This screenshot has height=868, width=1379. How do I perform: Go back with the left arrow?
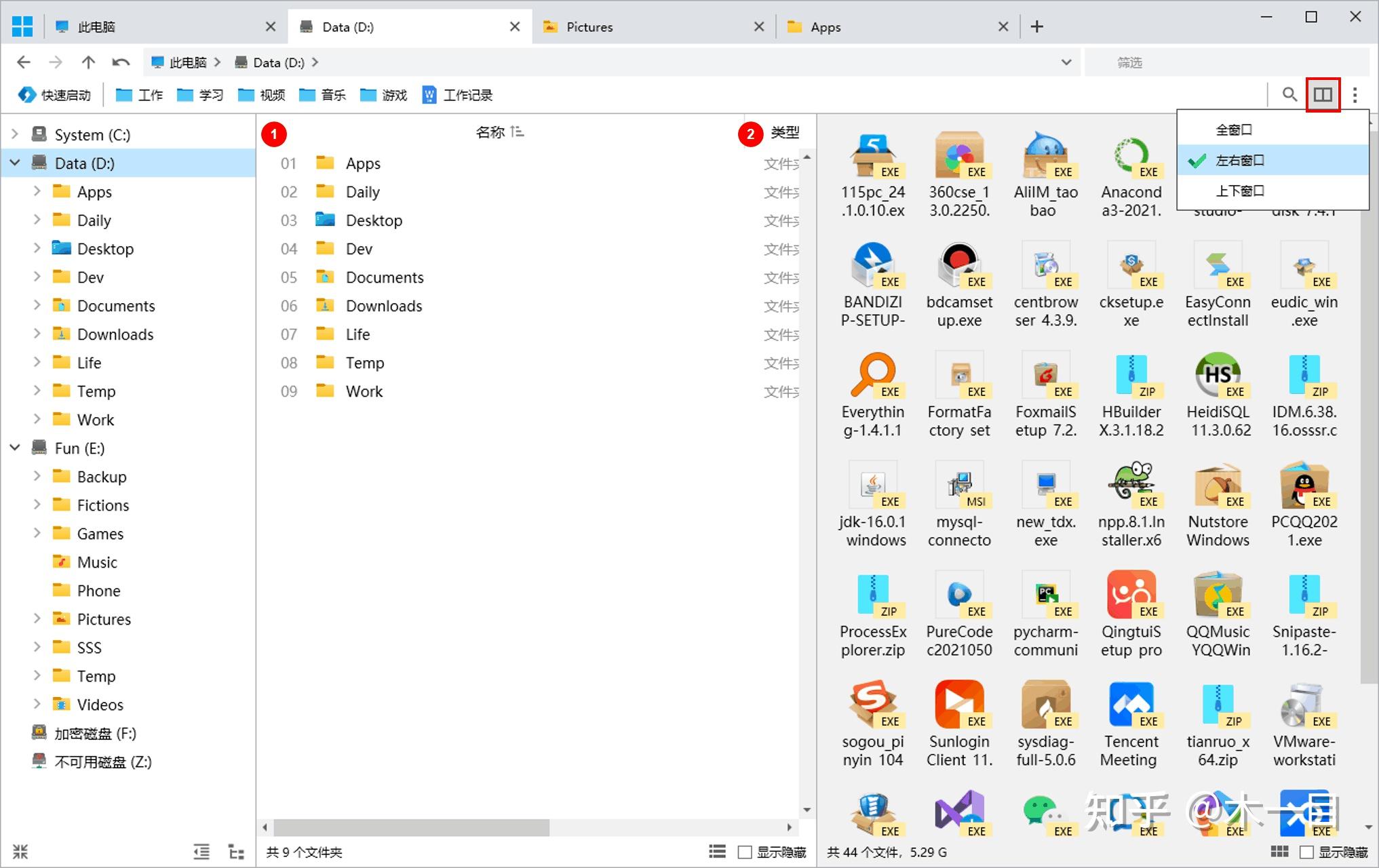tap(24, 62)
